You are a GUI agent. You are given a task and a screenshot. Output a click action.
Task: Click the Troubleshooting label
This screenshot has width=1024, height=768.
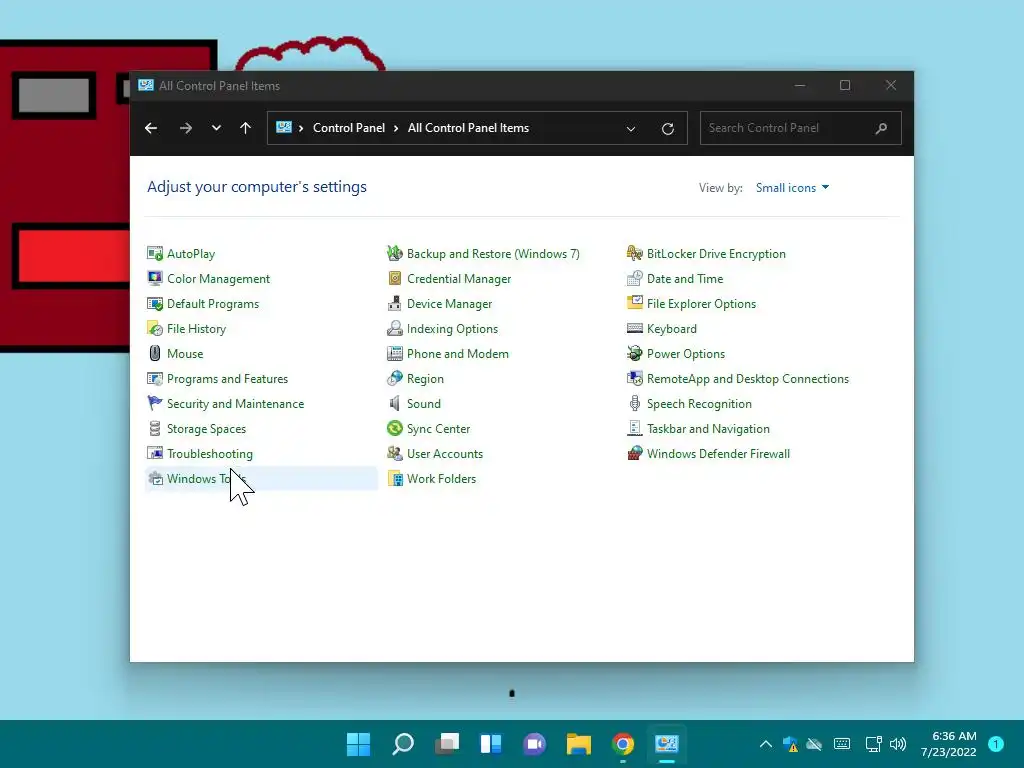click(210, 454)
